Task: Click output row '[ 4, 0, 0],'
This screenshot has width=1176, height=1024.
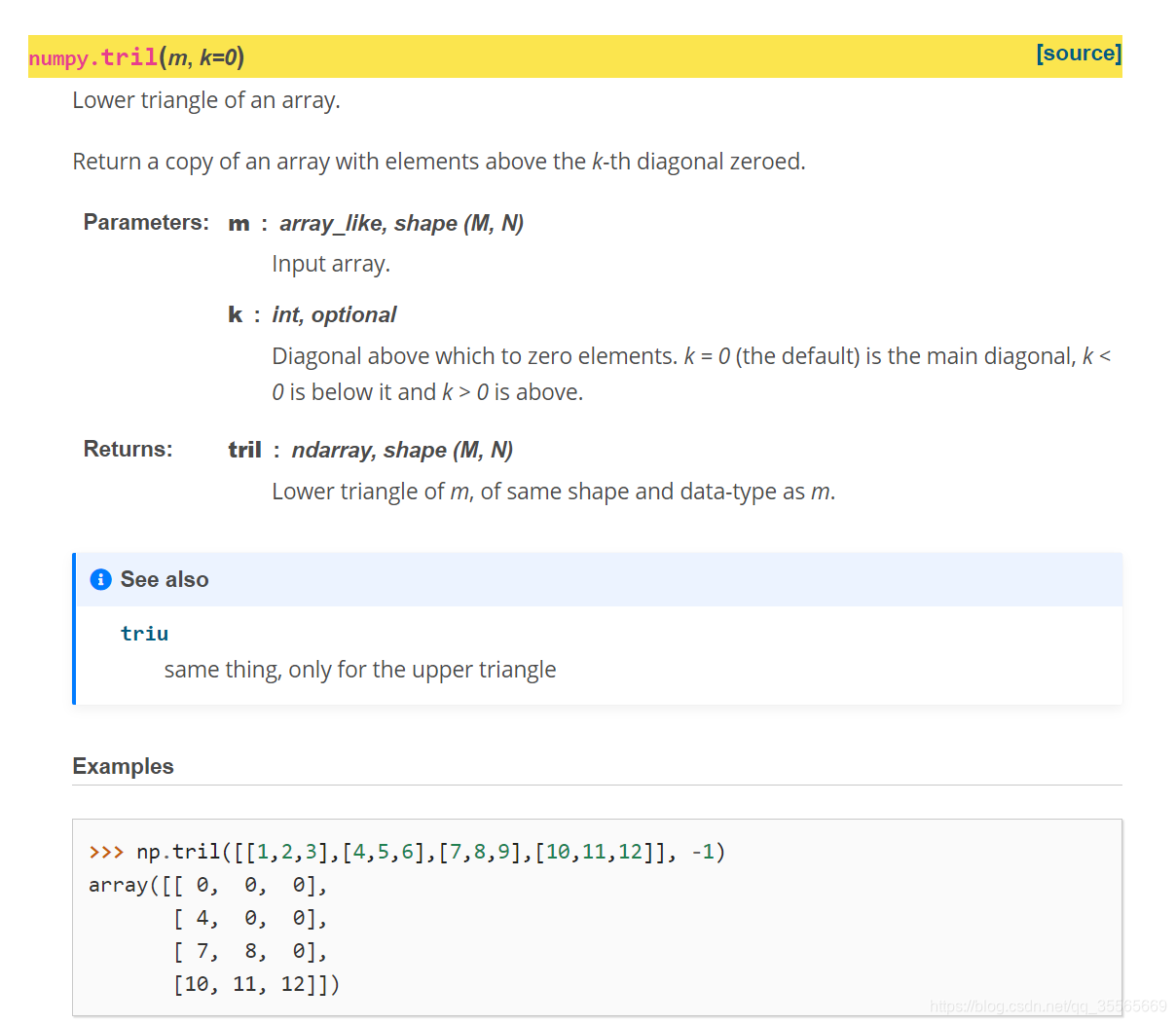Action: [x=250, y=918]
